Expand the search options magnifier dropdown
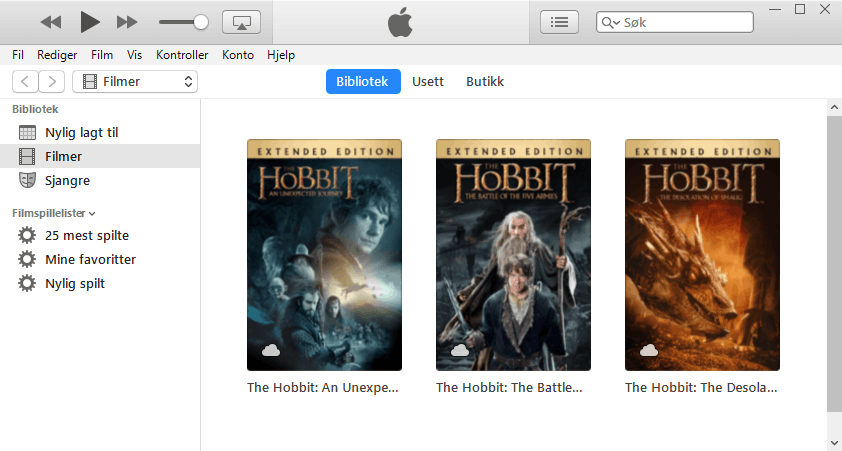842x451 pixels. tap(610, 22)
